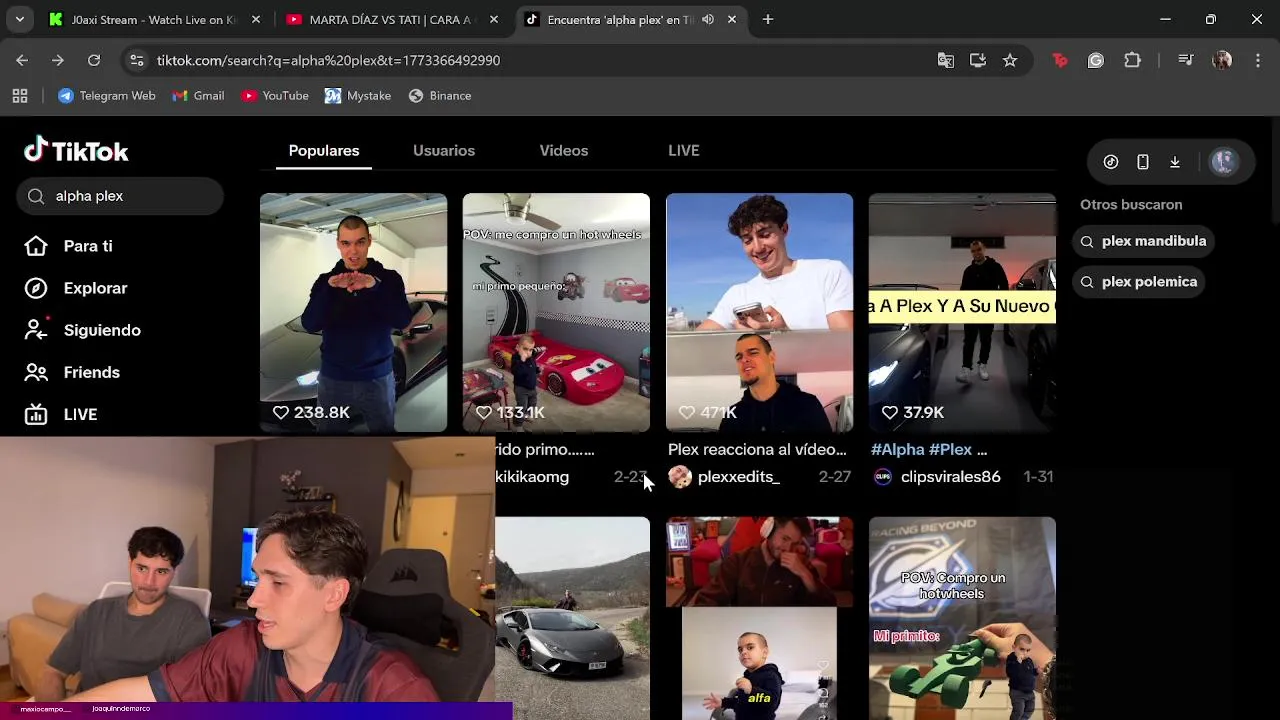Open the Siguiendo people icon
This screenshot has height=720, width=1280.
[x=36, y=330]
